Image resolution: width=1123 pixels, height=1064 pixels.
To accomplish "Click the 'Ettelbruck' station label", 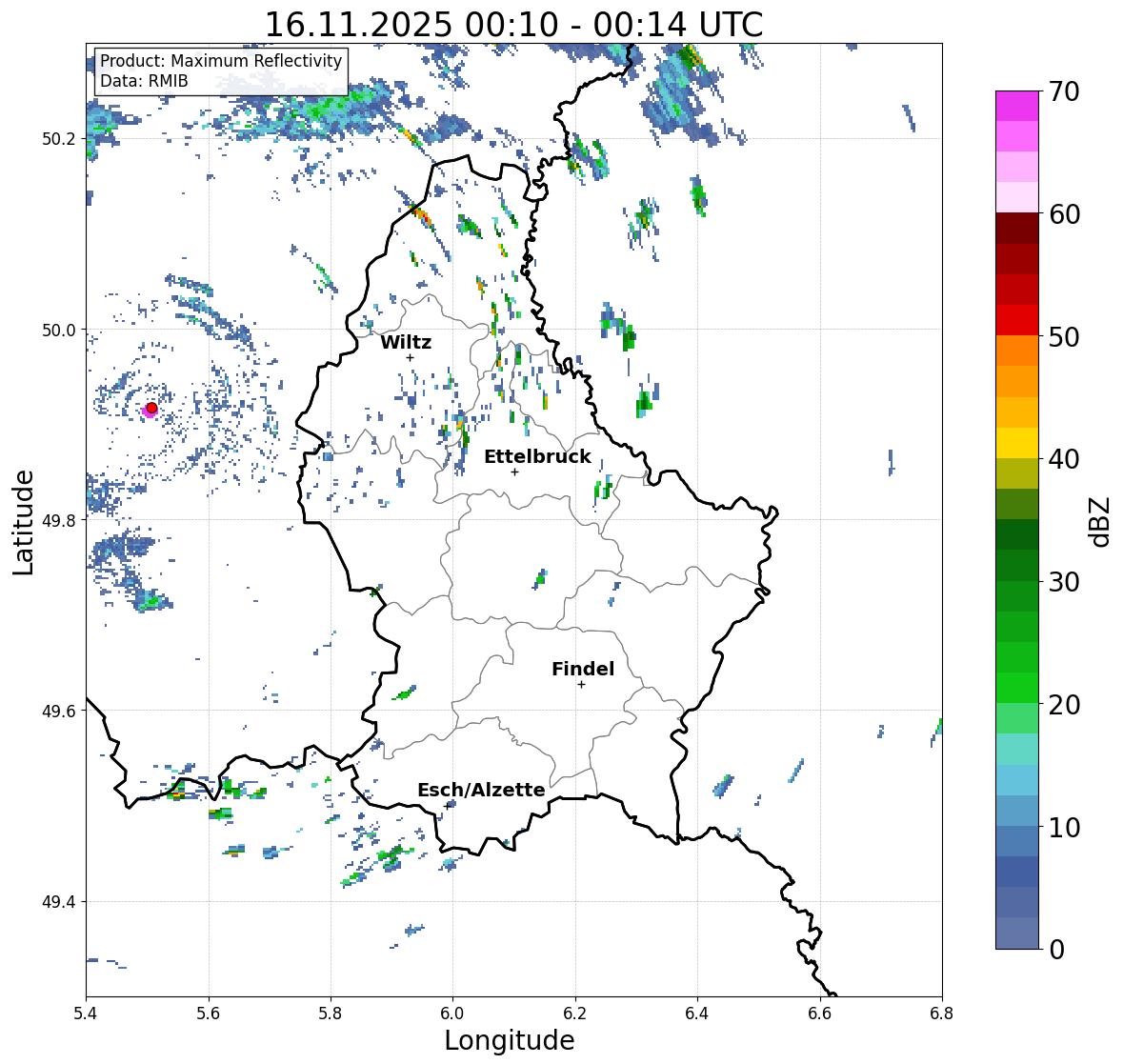I will tap(537, 456).
